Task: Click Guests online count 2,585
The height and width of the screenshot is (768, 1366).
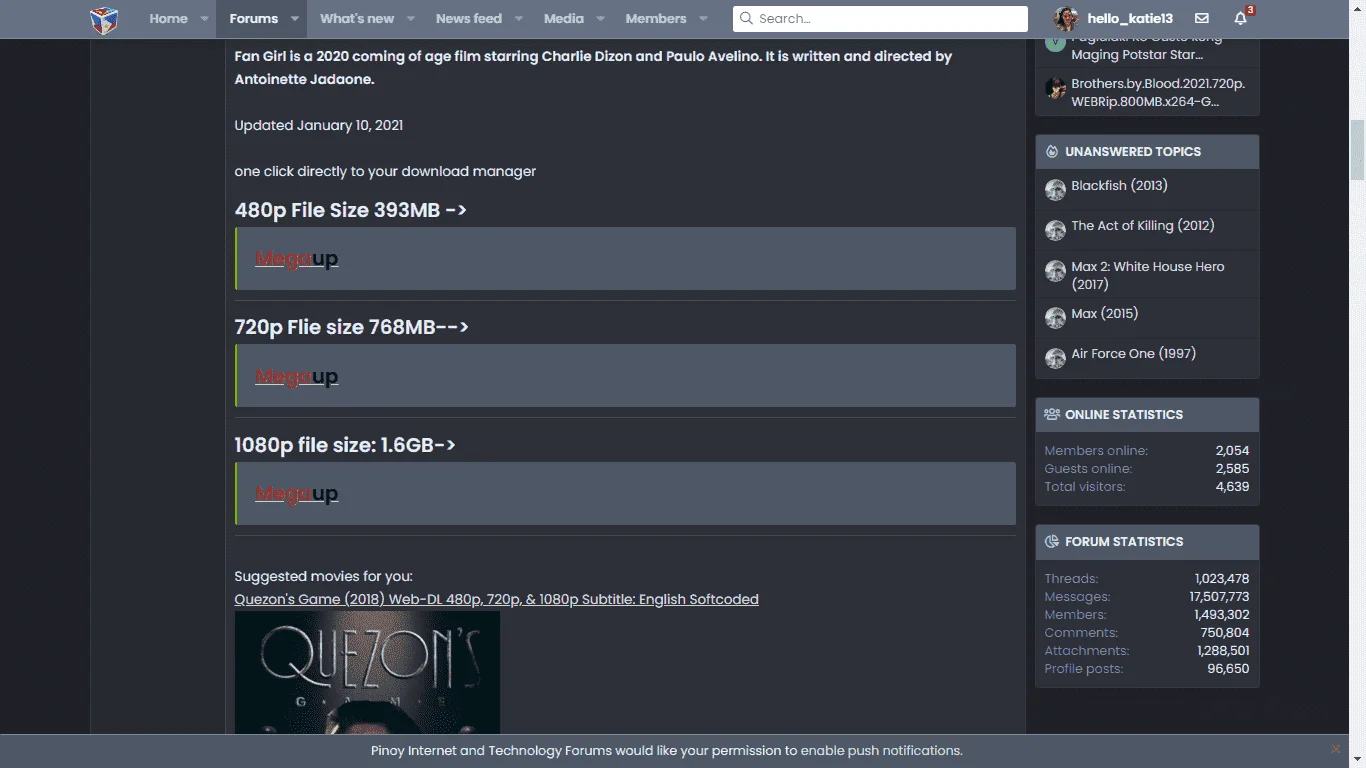Action: [x=1232, y=469]
